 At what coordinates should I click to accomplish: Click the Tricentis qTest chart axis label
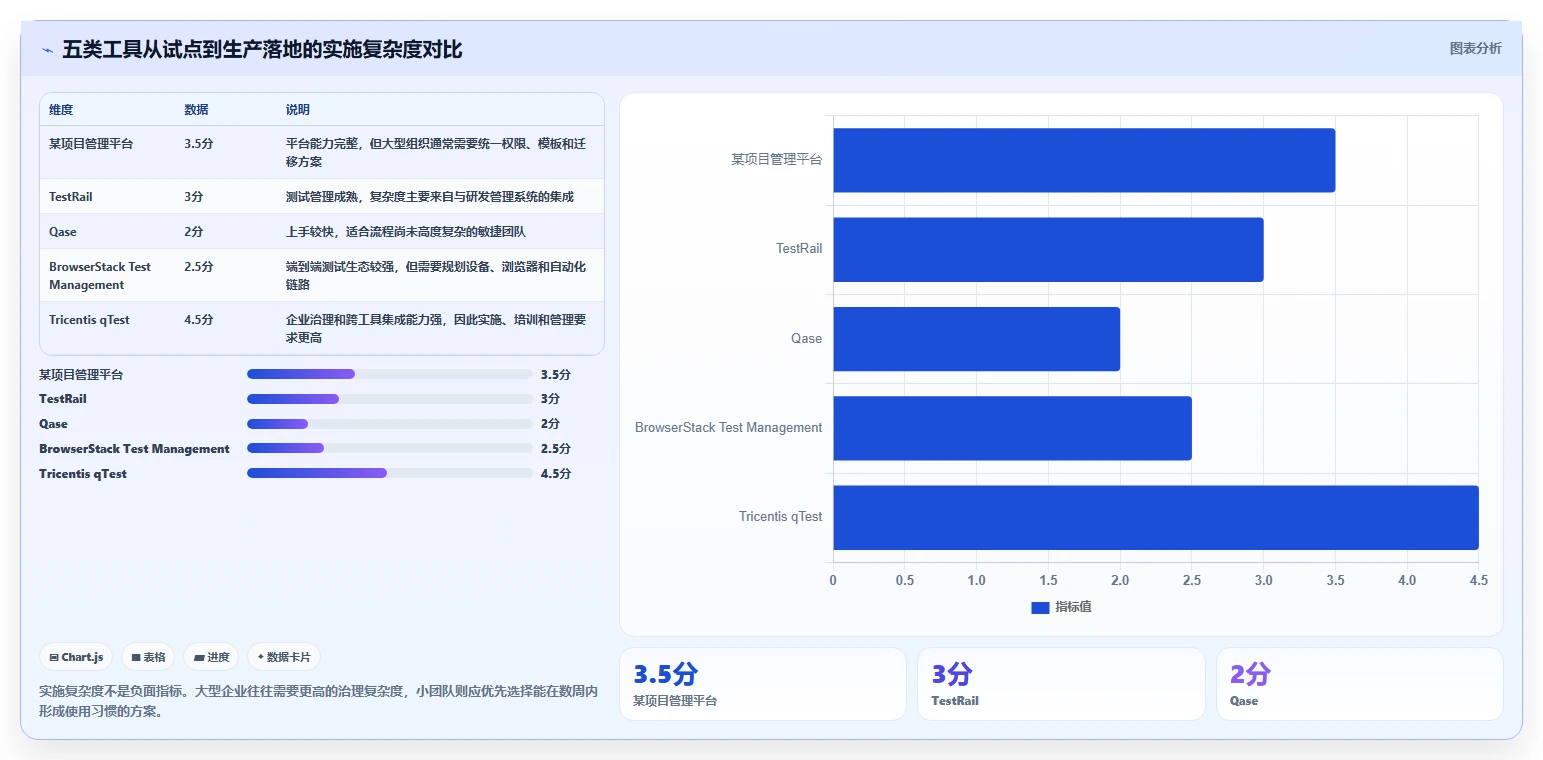781,516
